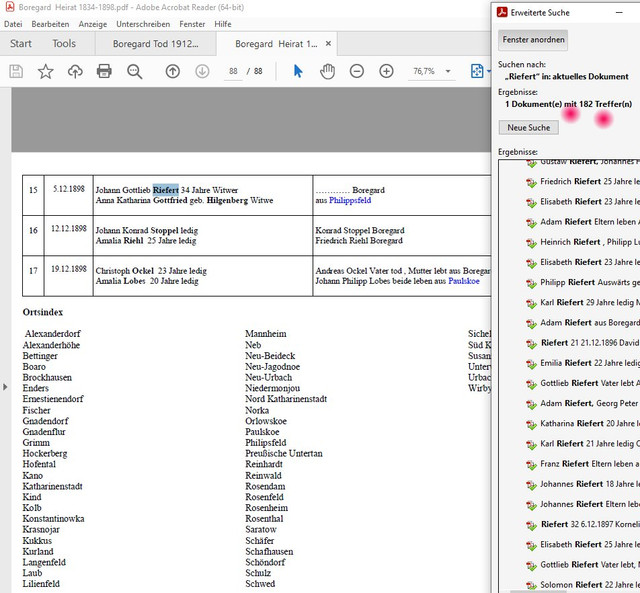Follow the Paulskoe link in row 17
The height and width of the screenshot is (593, 640).
tap(464, 281)
